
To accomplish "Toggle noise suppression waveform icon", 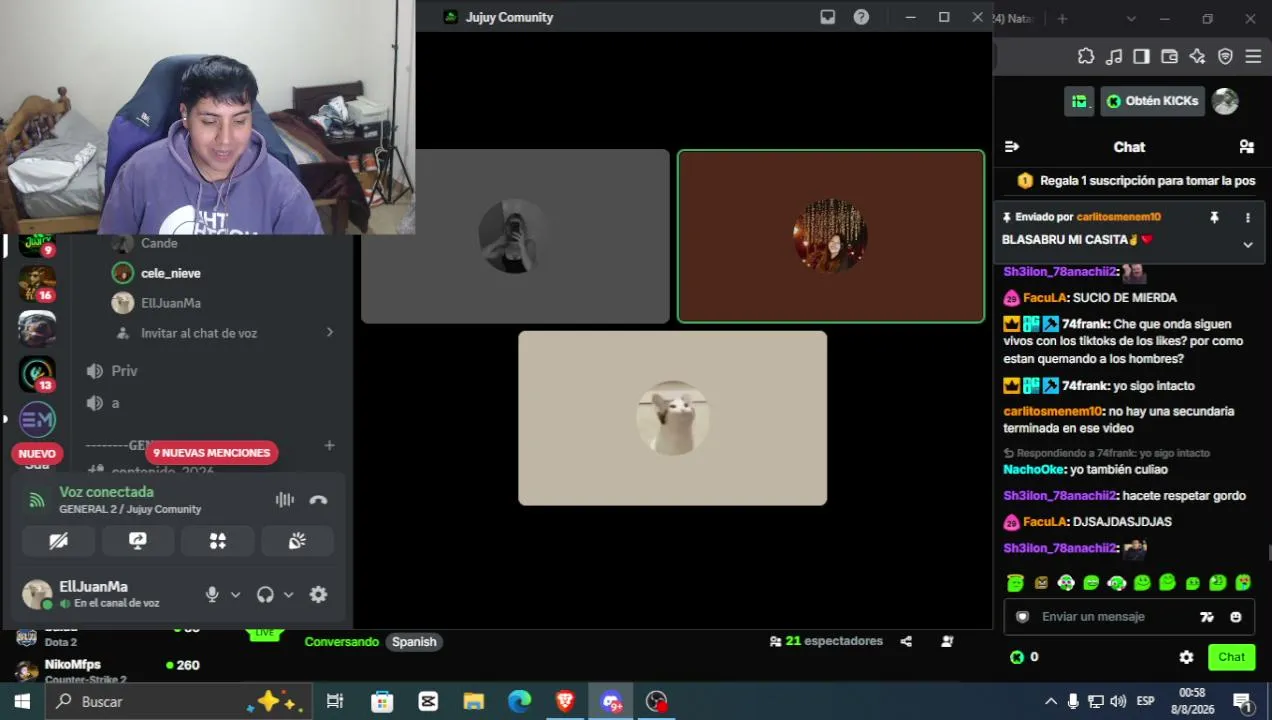I will pos(285,500).
